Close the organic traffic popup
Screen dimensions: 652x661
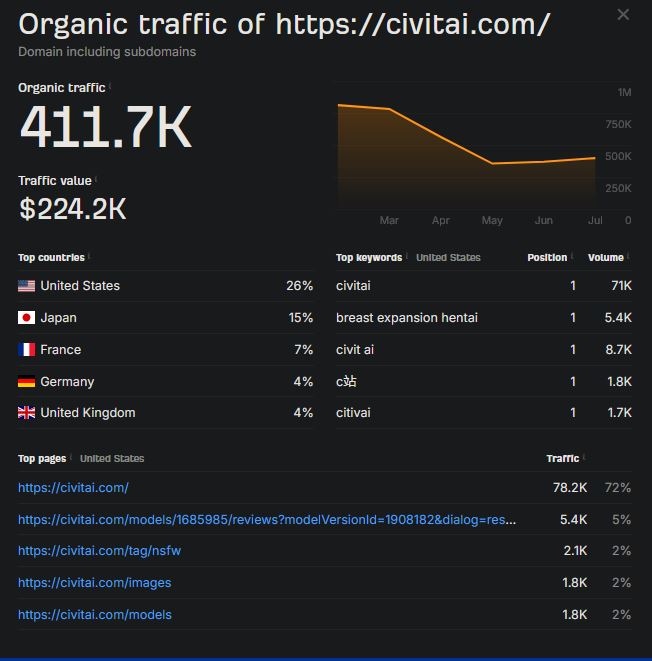(623, 15)
